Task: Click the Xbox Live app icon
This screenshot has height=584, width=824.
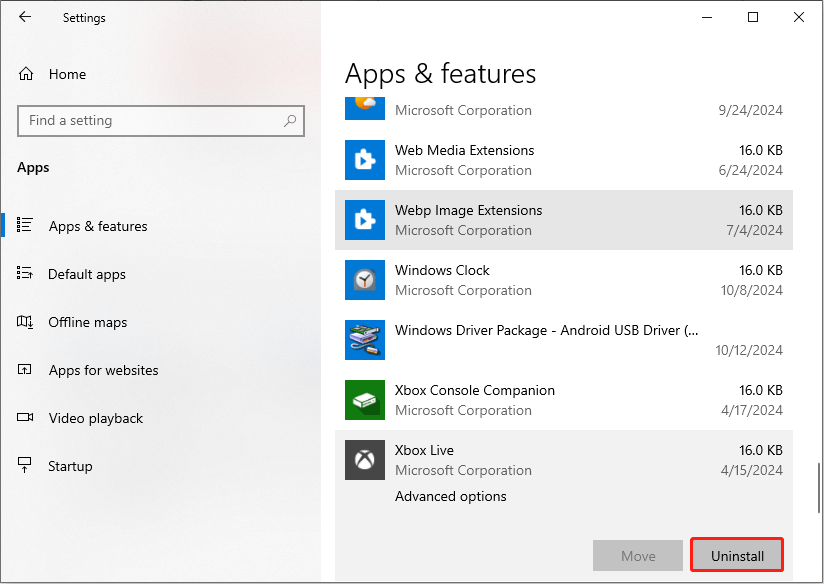Action: point(365,460)
